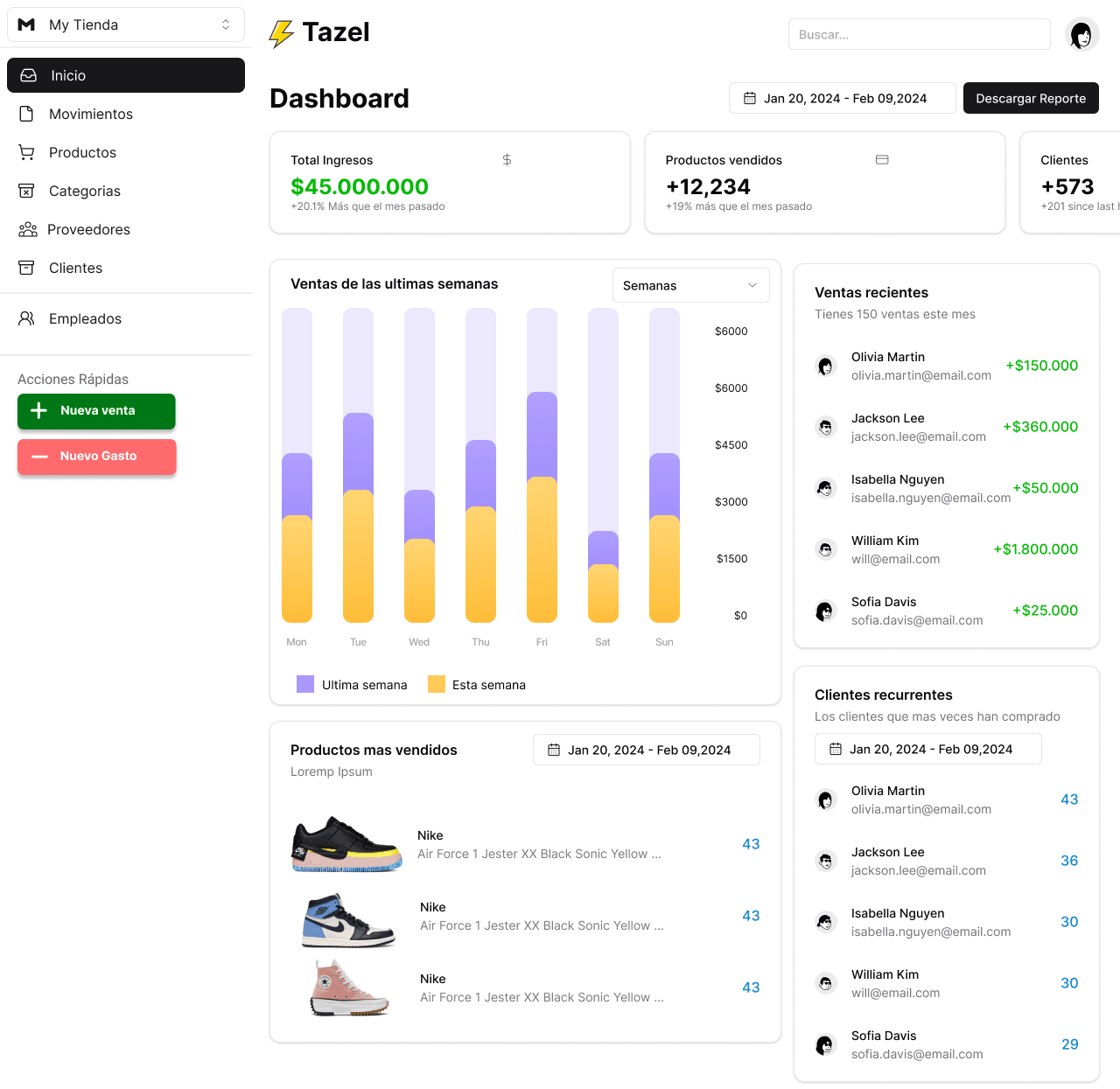This screenshot has width=1120, height=1089.
Task: Click the Nuevo Gasto button
Action: 96,457
